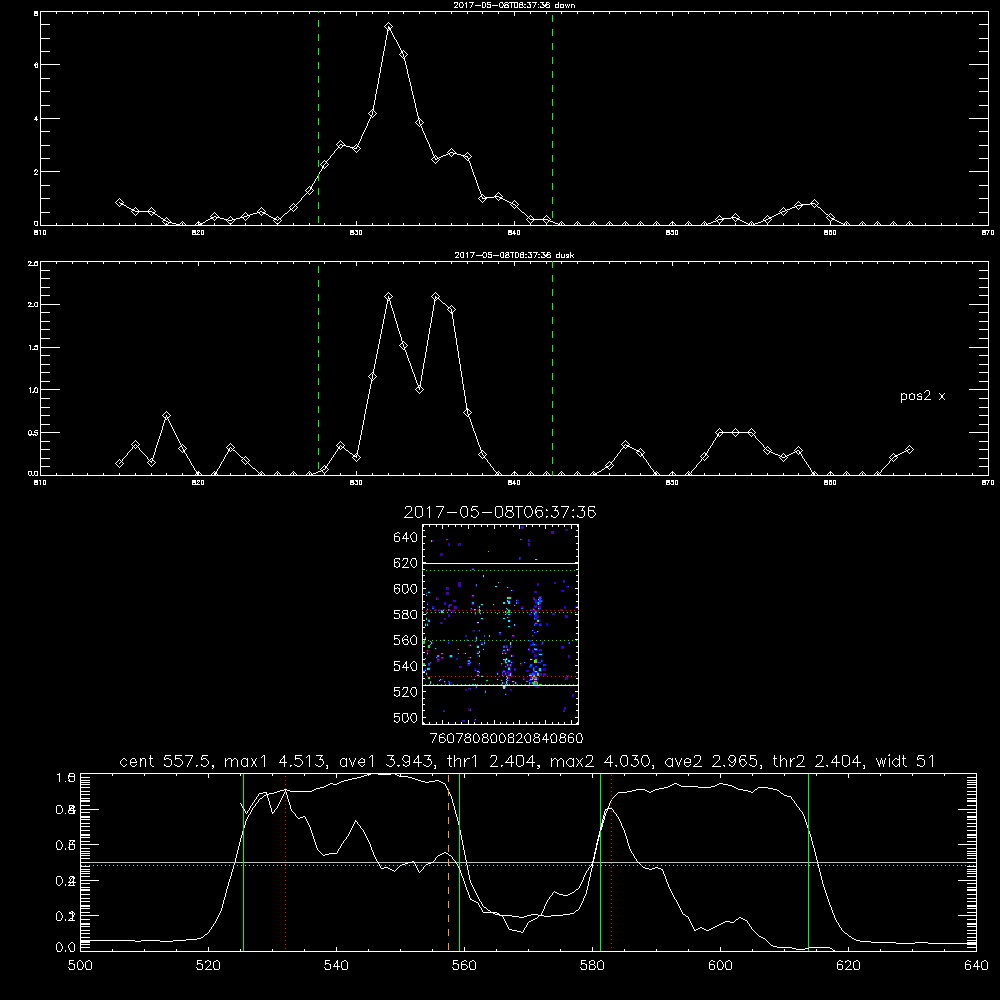
Task: Click the horizontal threshold line in bottom plot
Action: (x=528, y=864)
